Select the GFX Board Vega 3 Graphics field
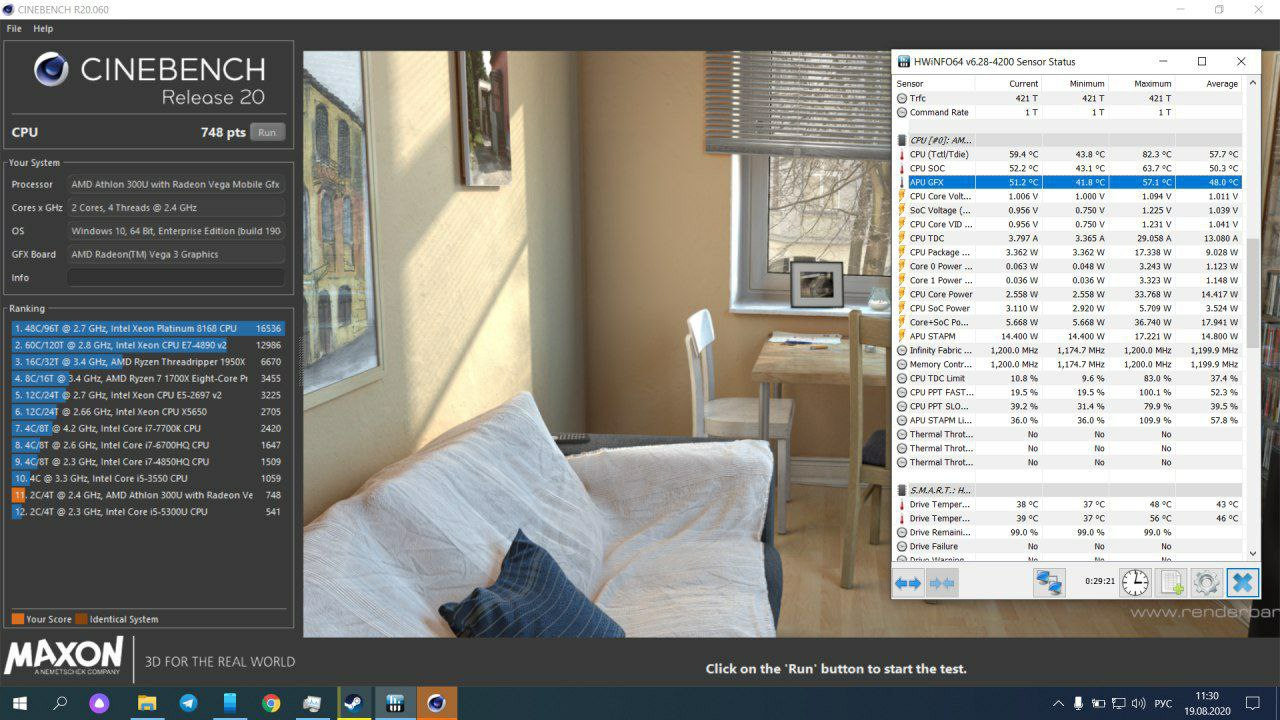This screenshot has width=1280, height=720. 176,254
